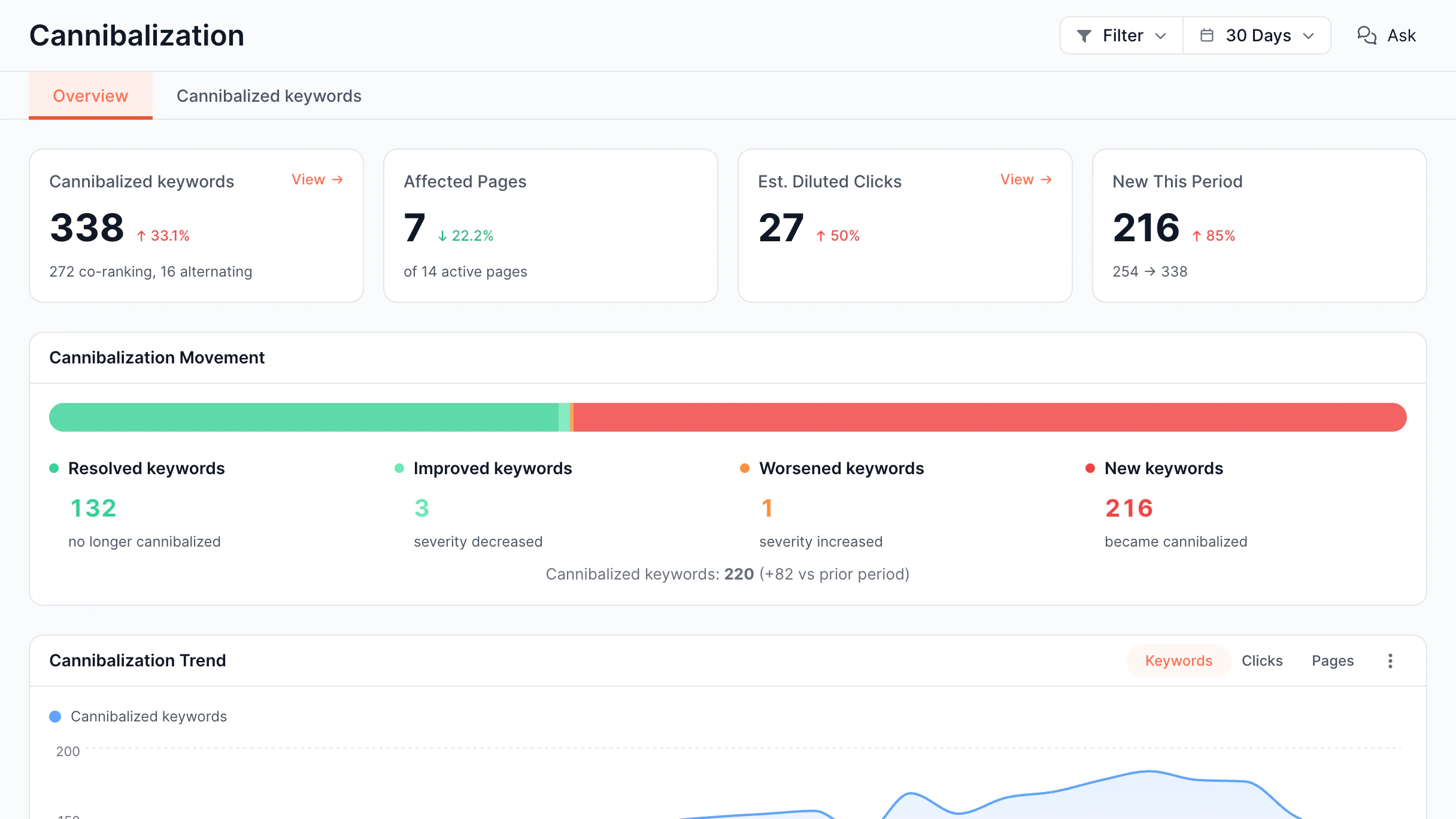
Task: Click the 338 cannibalized keywords value
Action: click(x=87, y=227)
